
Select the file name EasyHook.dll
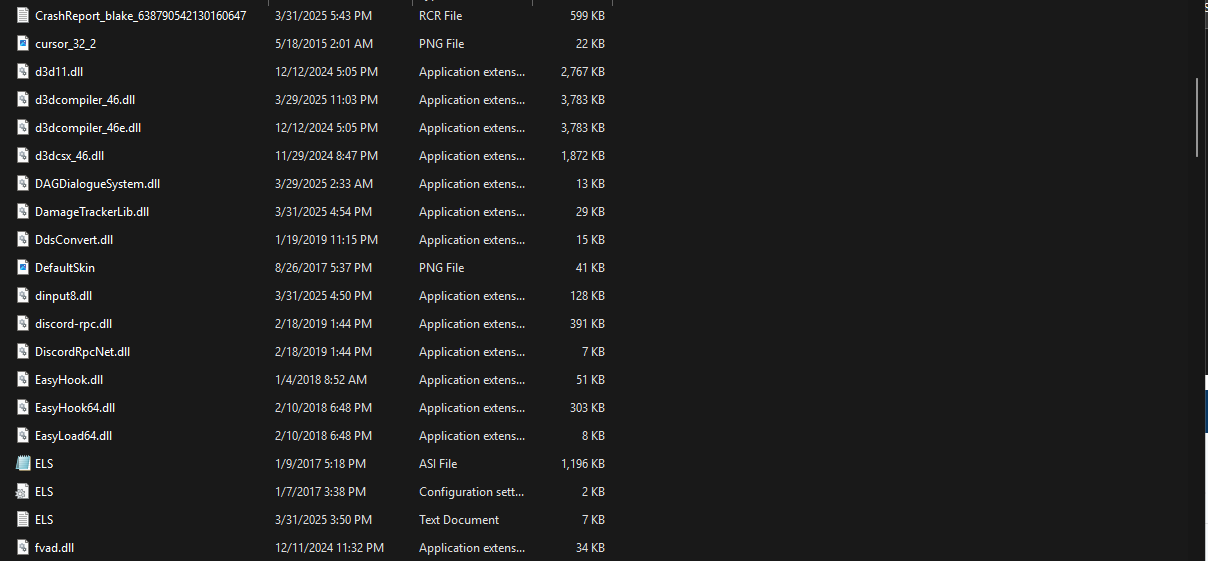(x=69, y=380)
